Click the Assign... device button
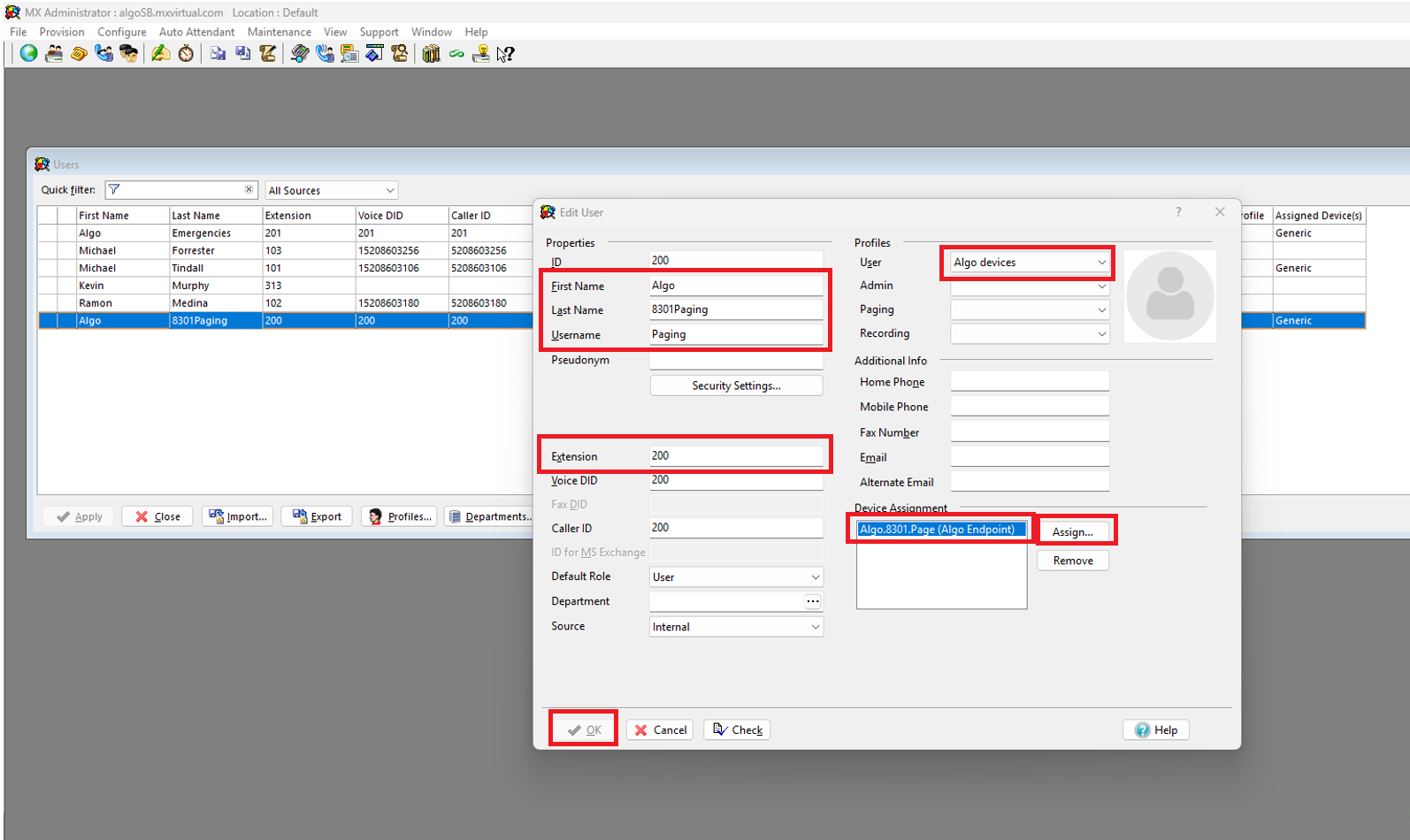The image size is (1410, 840). (x=1073, y=531)
